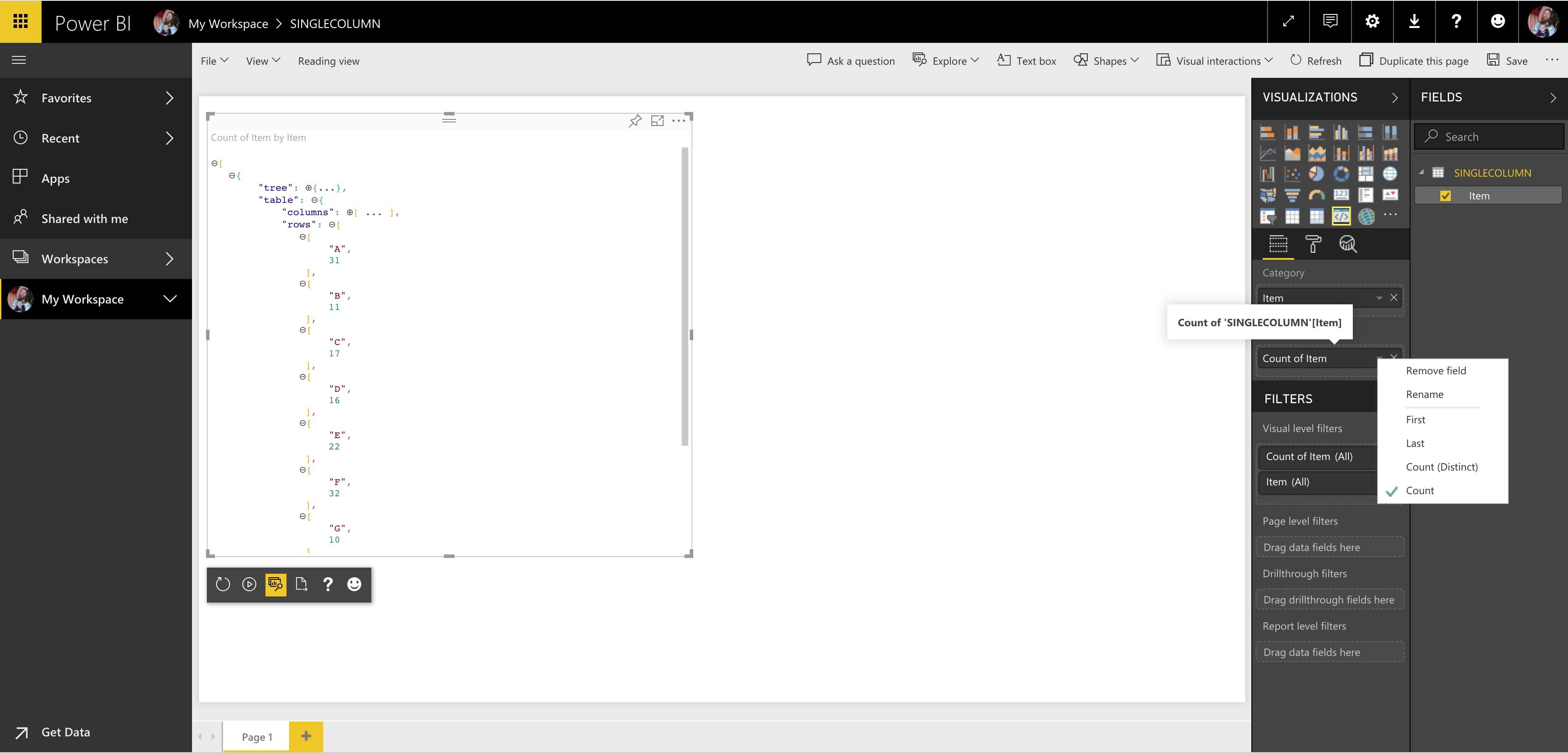The image size is (1568, 753).
Task: Enter full screen mode via header arrows
Action: 1288,21
